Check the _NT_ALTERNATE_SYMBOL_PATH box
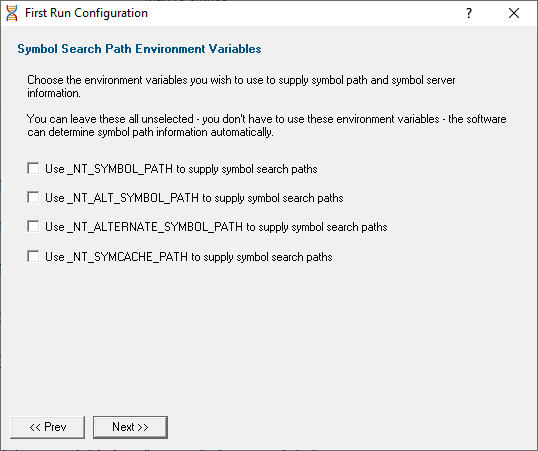 click(x=33, y=227)
